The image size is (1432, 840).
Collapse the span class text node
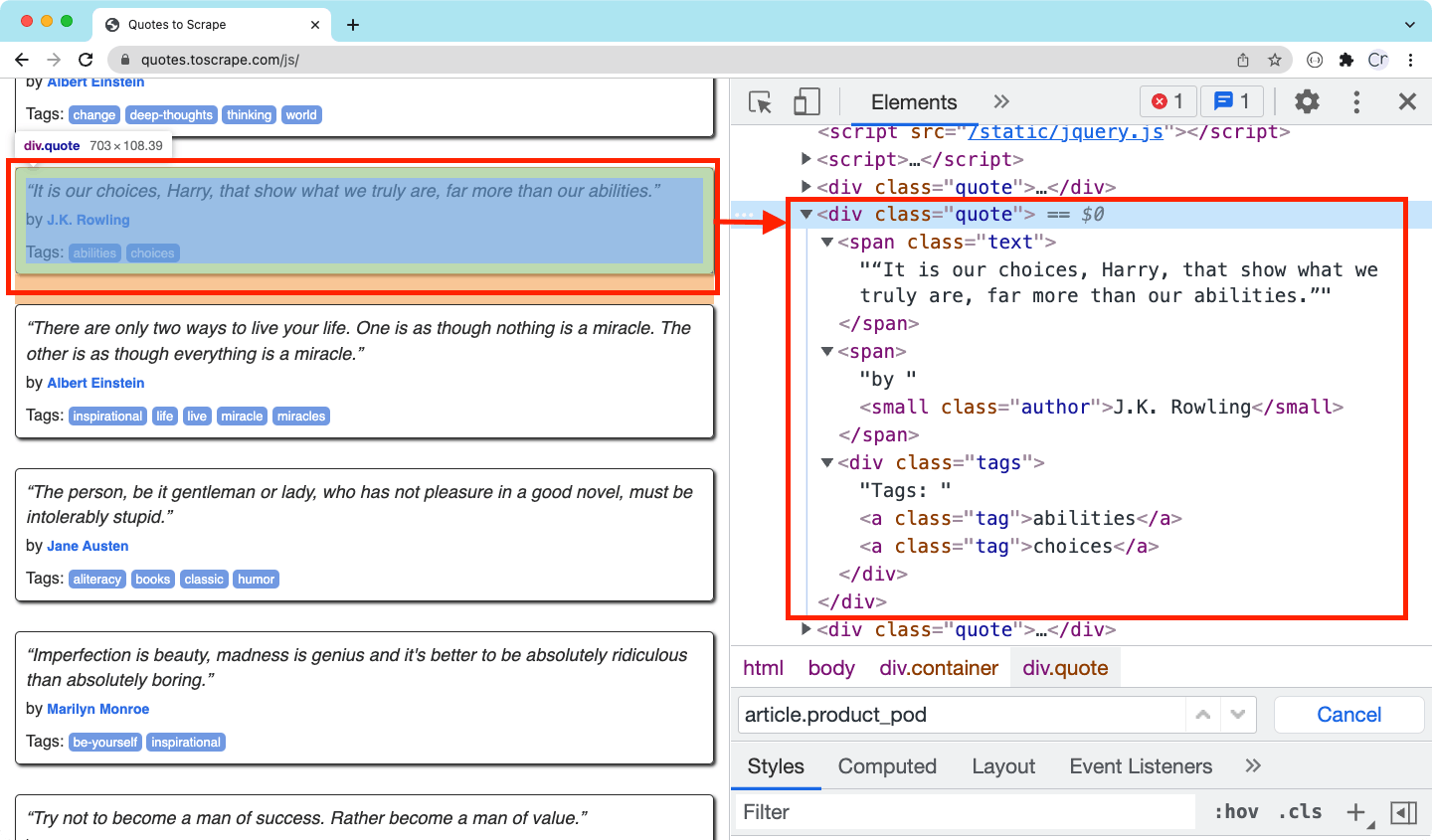pyautogui.click(x=826, y=243)
